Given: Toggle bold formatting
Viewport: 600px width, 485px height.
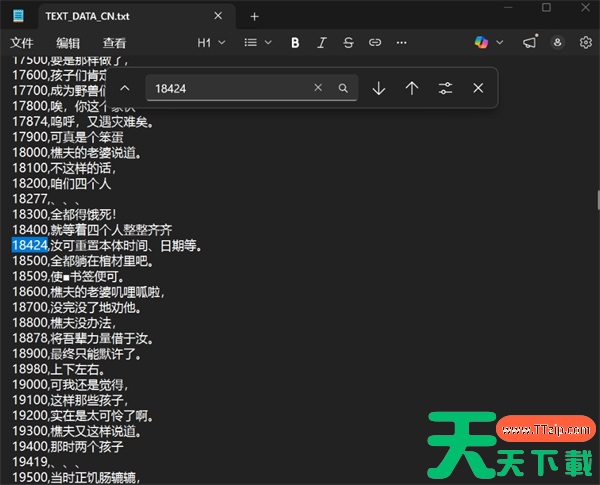Looking at the screenshot, I should coord(295,42).
